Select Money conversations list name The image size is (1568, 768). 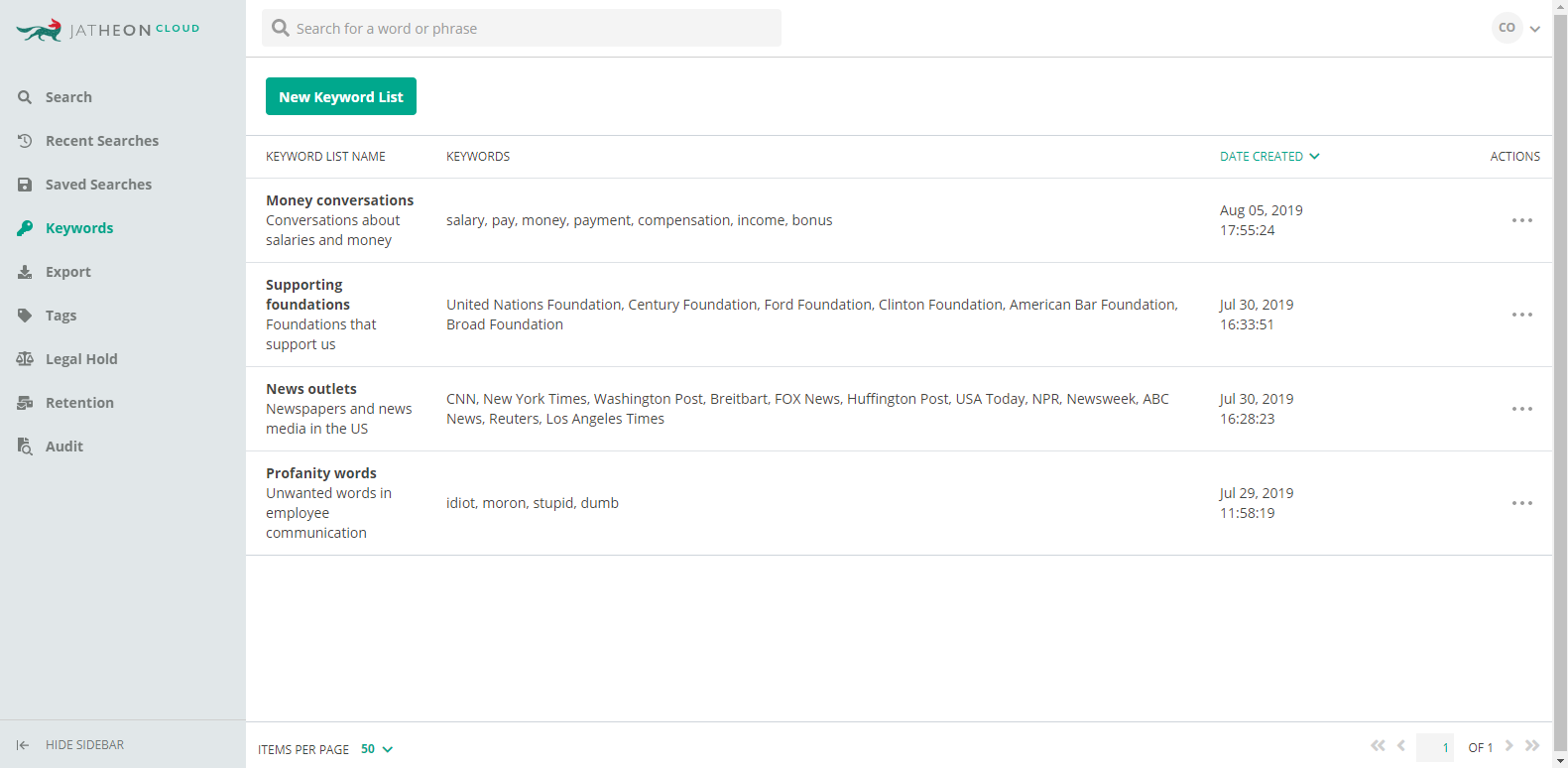[340, 200]
